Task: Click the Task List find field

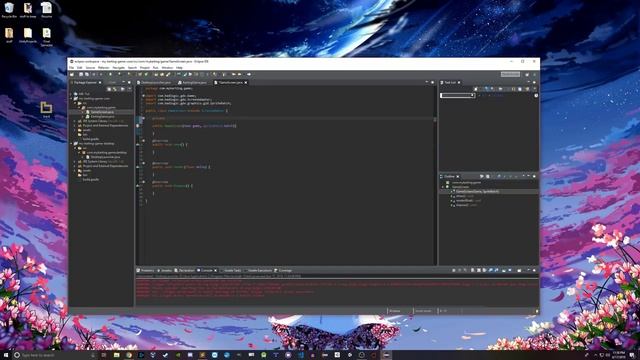Action: pos(457,95)
